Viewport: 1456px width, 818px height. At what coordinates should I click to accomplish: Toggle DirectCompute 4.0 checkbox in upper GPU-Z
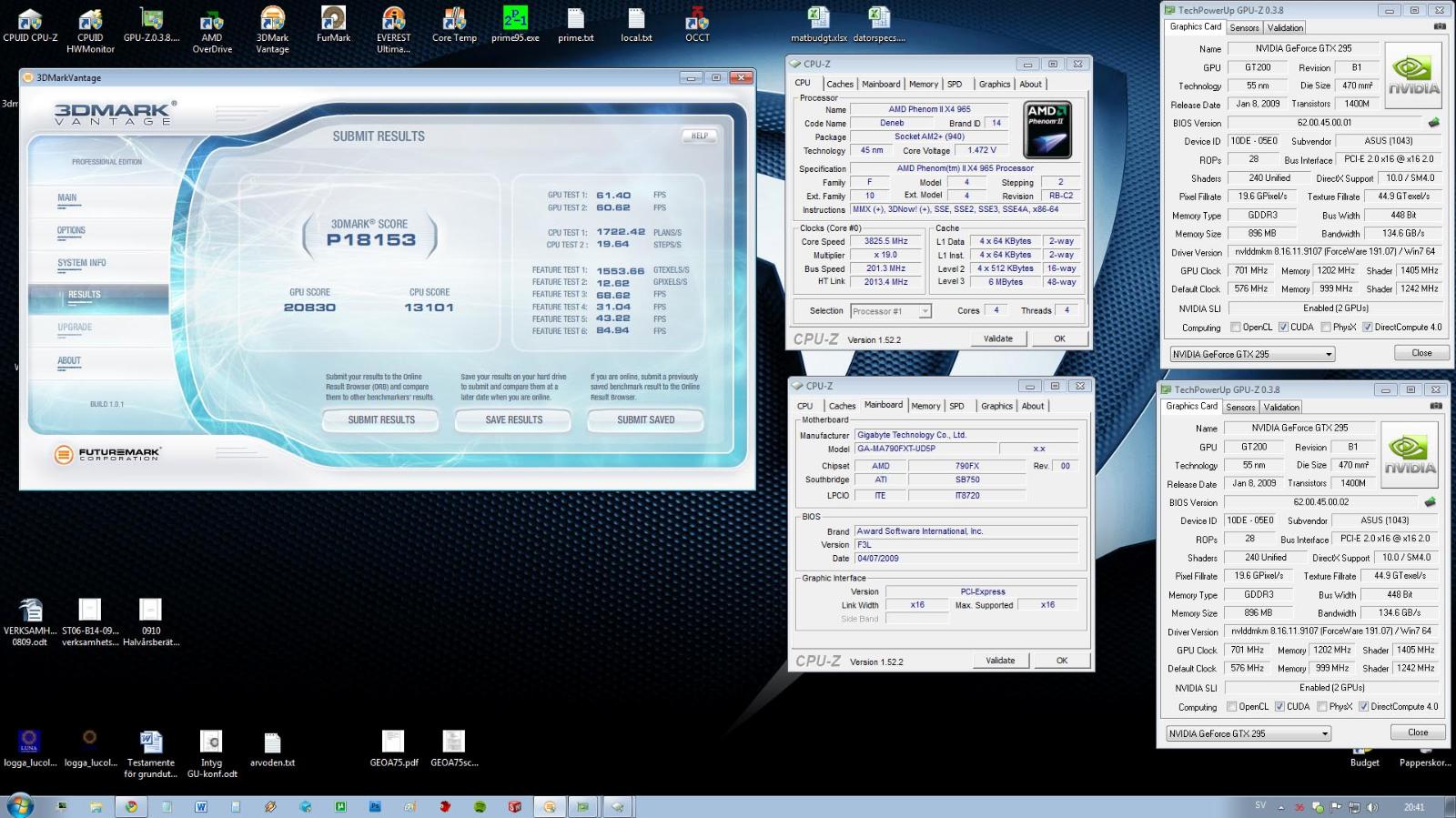(1367, 328)
